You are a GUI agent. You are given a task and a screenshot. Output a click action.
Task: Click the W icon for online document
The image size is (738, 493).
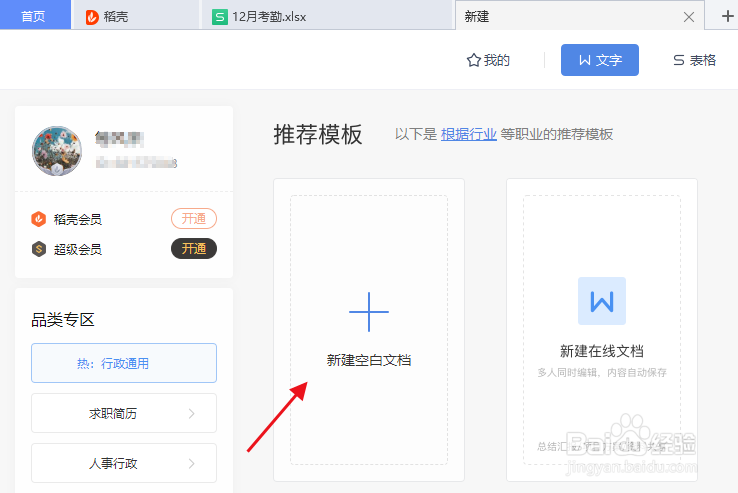click(x=602, y=301)
